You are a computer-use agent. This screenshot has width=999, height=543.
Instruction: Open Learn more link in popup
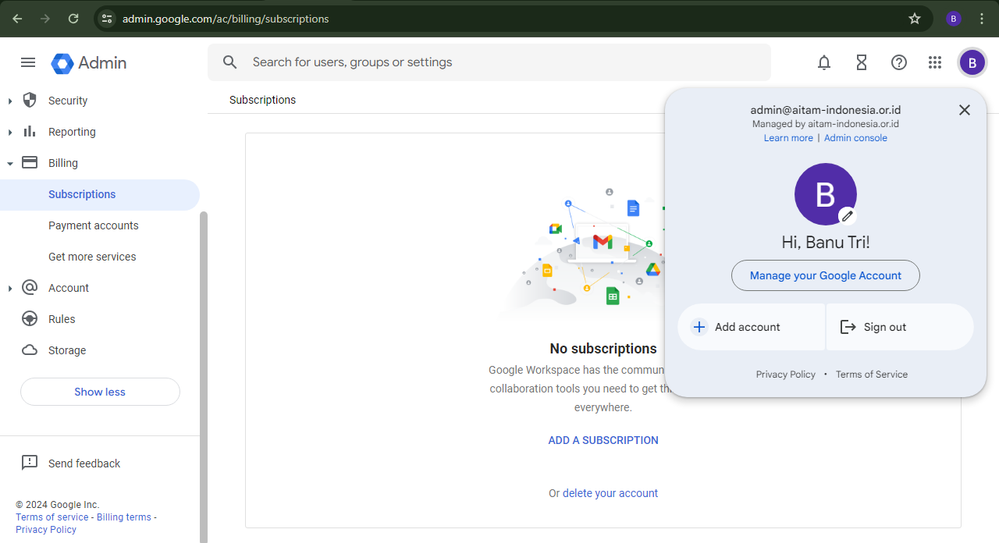coord(788,138)
